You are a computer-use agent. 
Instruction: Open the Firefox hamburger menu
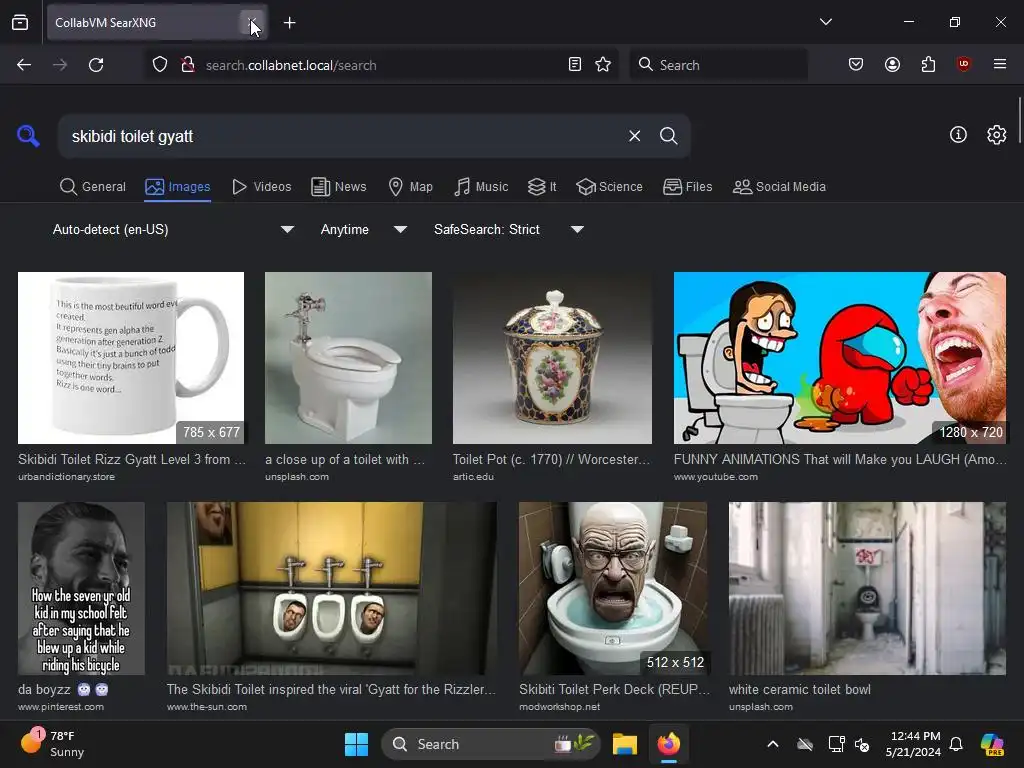coord(1000,65)
